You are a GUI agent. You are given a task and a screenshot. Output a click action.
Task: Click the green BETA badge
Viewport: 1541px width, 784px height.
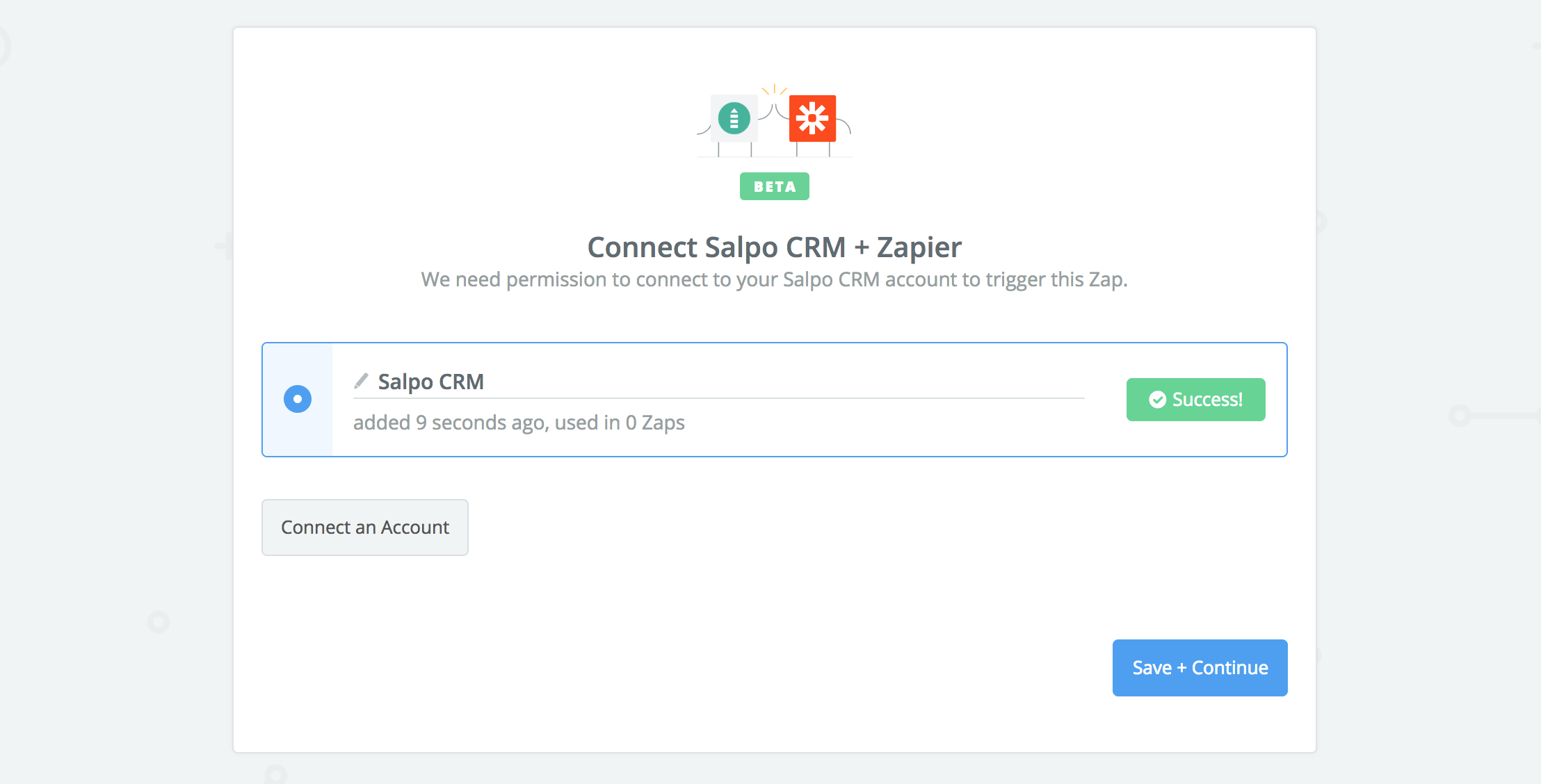(x=774, y=186)
